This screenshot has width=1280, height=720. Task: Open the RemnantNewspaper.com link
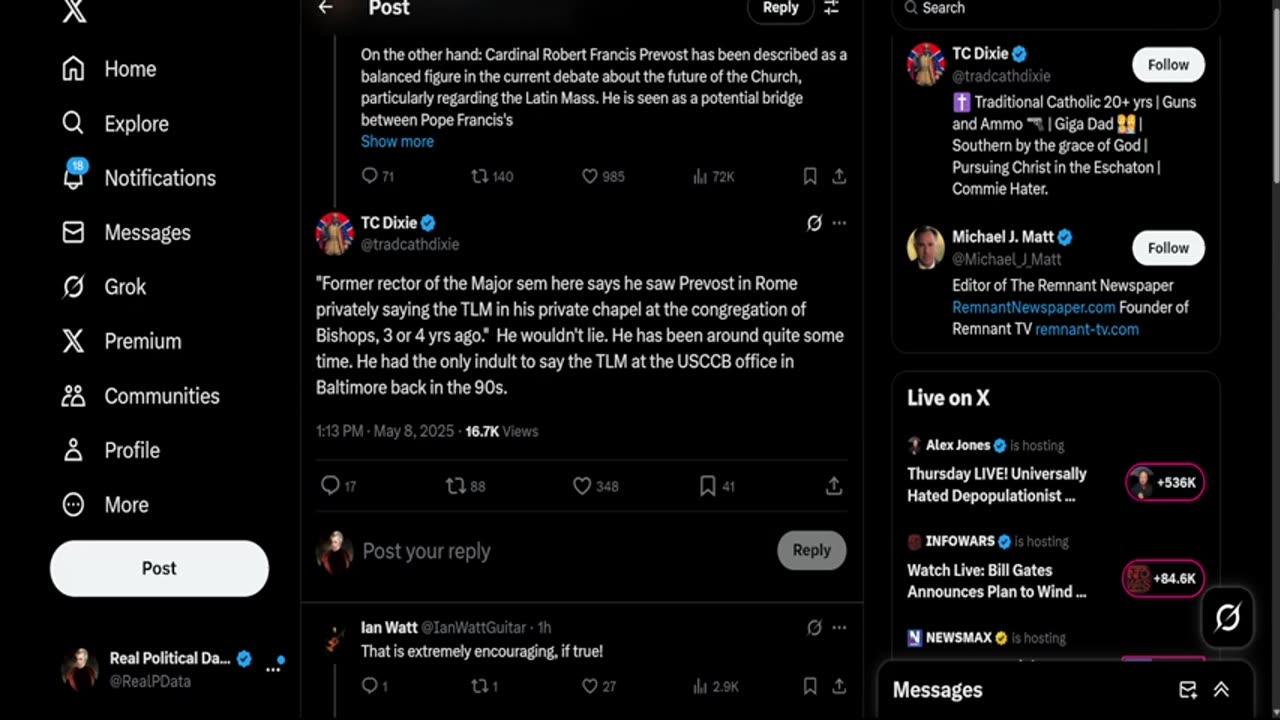point(1033,307)
